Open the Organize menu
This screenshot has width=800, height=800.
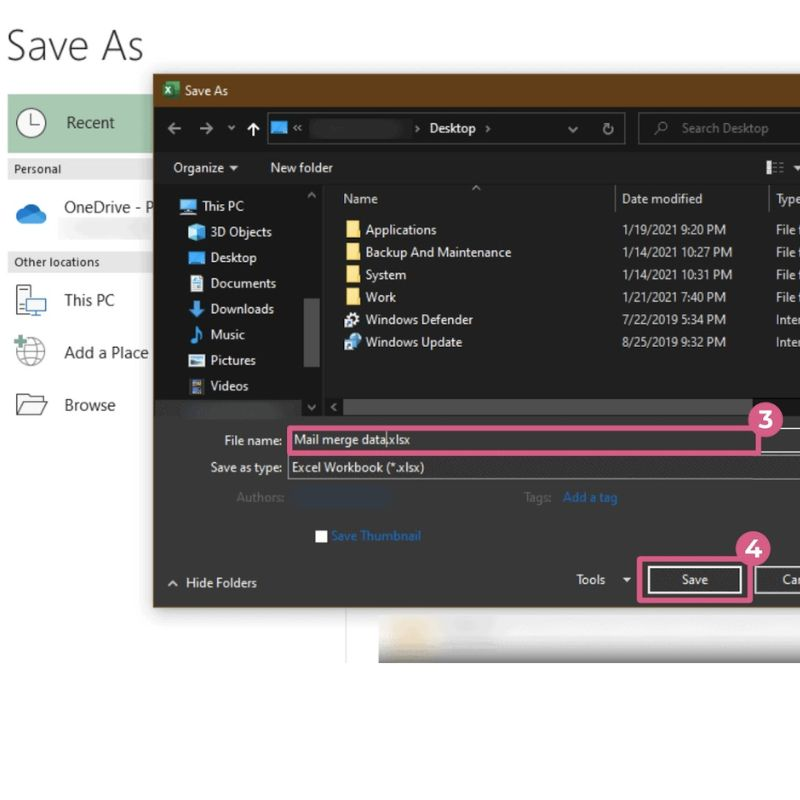(x=205, y=168)
